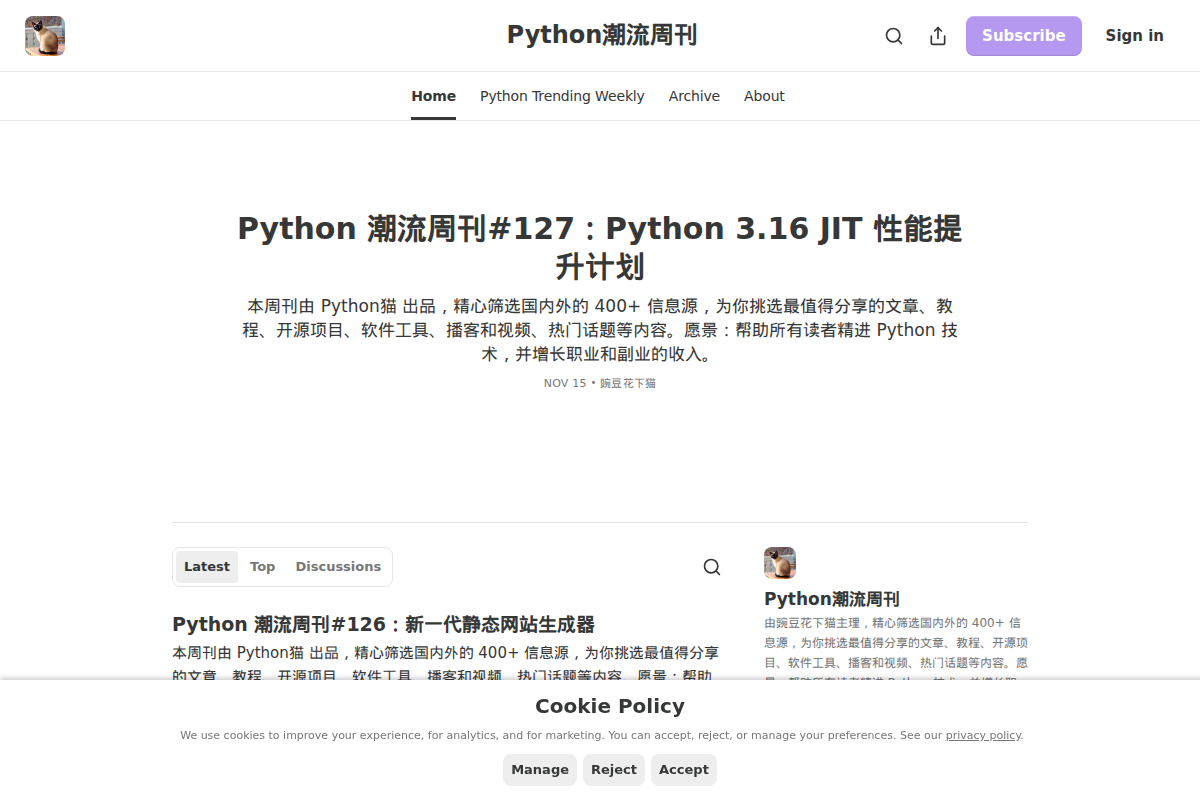
Task: Click Manage in the cookie banner
Action: coord(539,769)
